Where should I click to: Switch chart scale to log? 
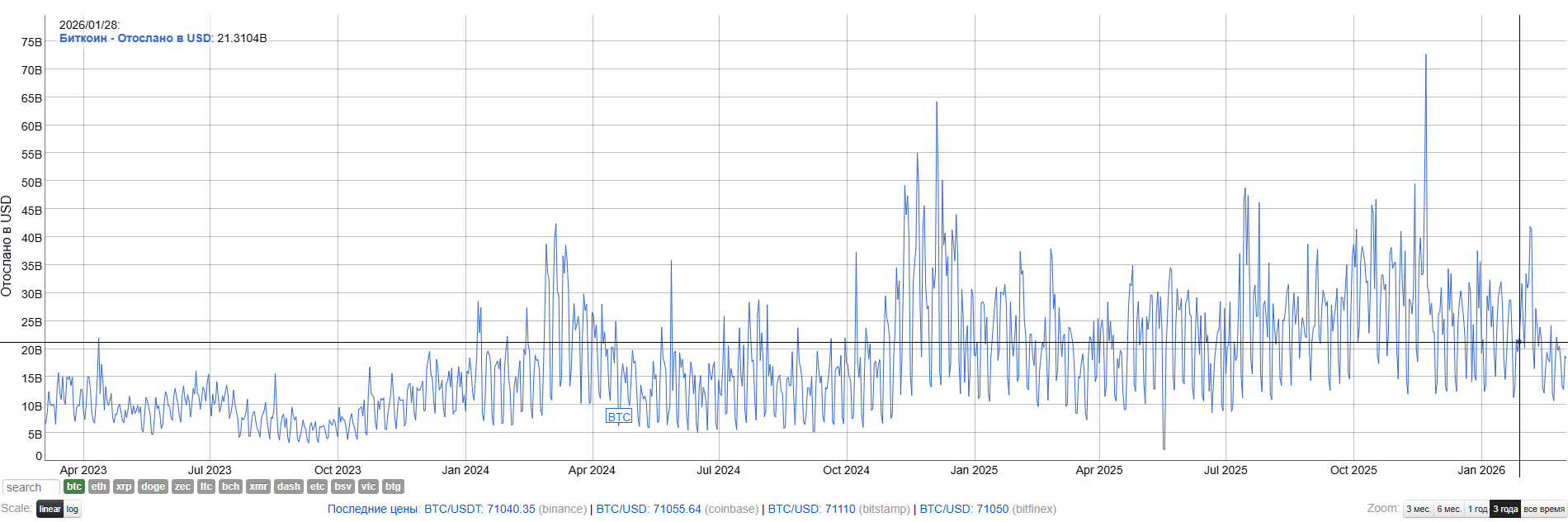[73, 509]
